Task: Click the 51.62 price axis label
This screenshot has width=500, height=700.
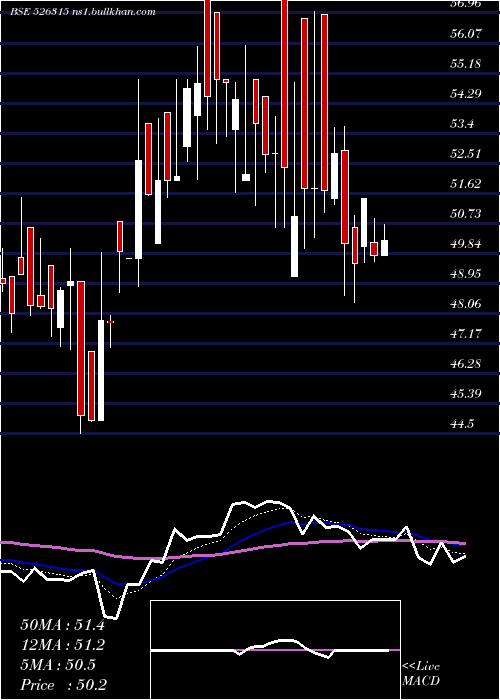Action: point(466,183)
